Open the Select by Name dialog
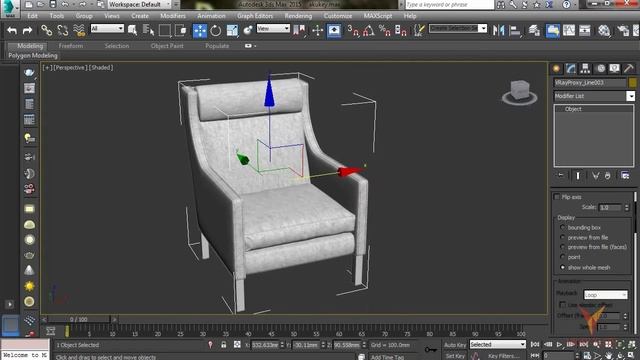Screen dimensions: 640x360 (149, 31)
